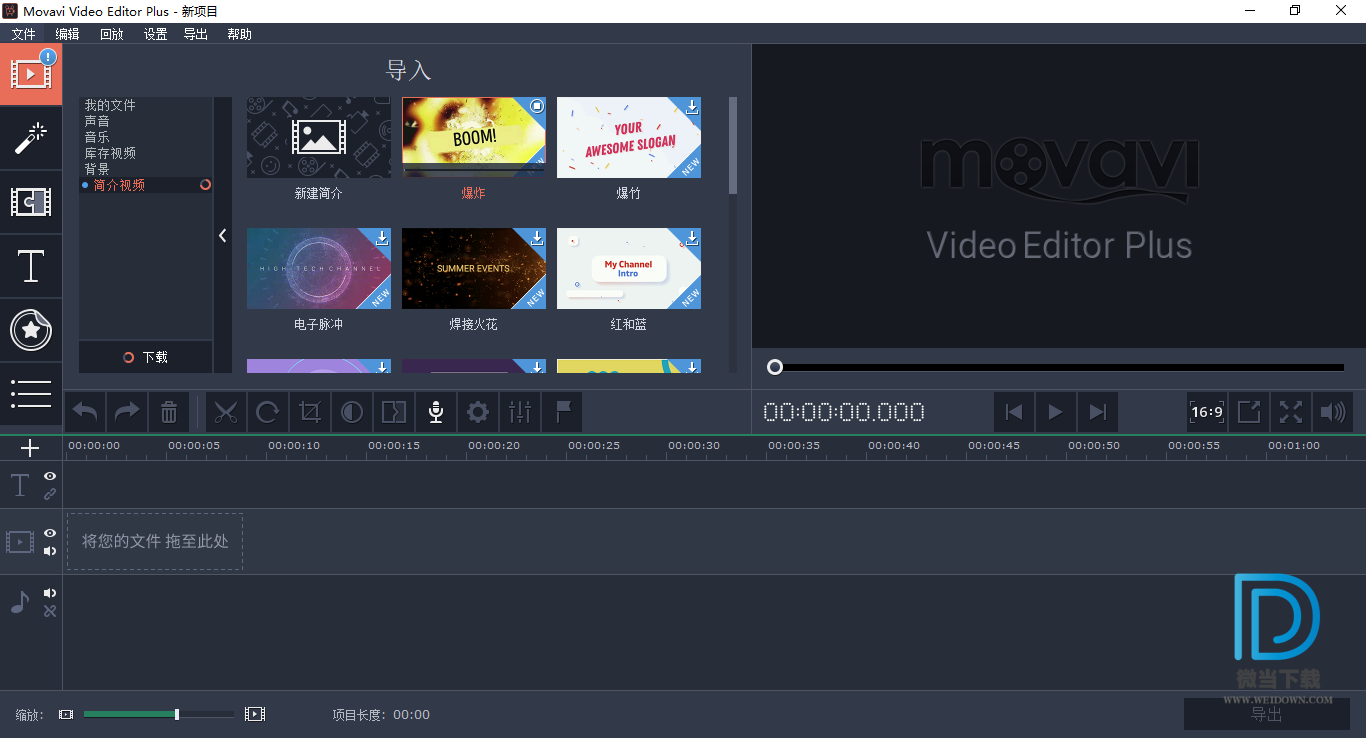This screenshot has width=1366, height=738.
Task: Click the Redo arrow button
Action: 127,412
